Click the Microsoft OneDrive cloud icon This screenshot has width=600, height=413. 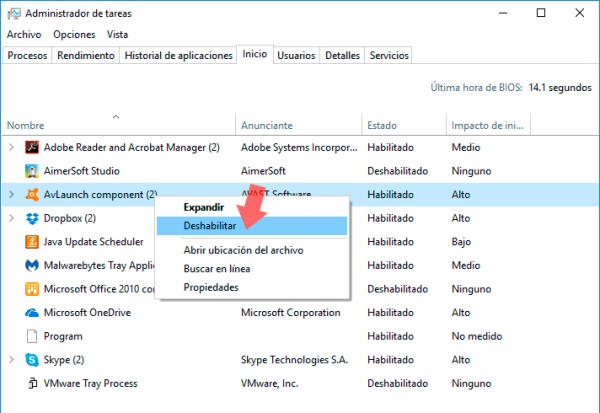pyautogui.click(x=32, y=313)
